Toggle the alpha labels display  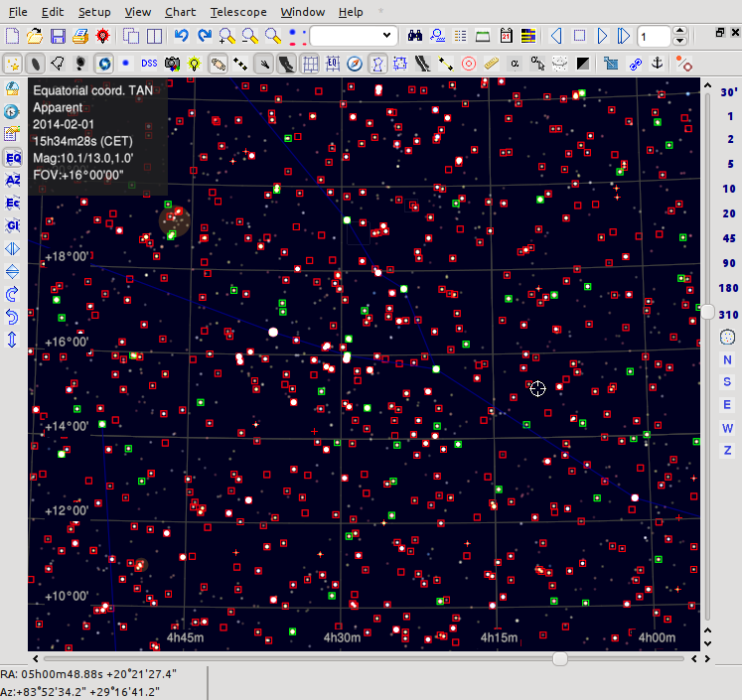[x=514, y=63]
